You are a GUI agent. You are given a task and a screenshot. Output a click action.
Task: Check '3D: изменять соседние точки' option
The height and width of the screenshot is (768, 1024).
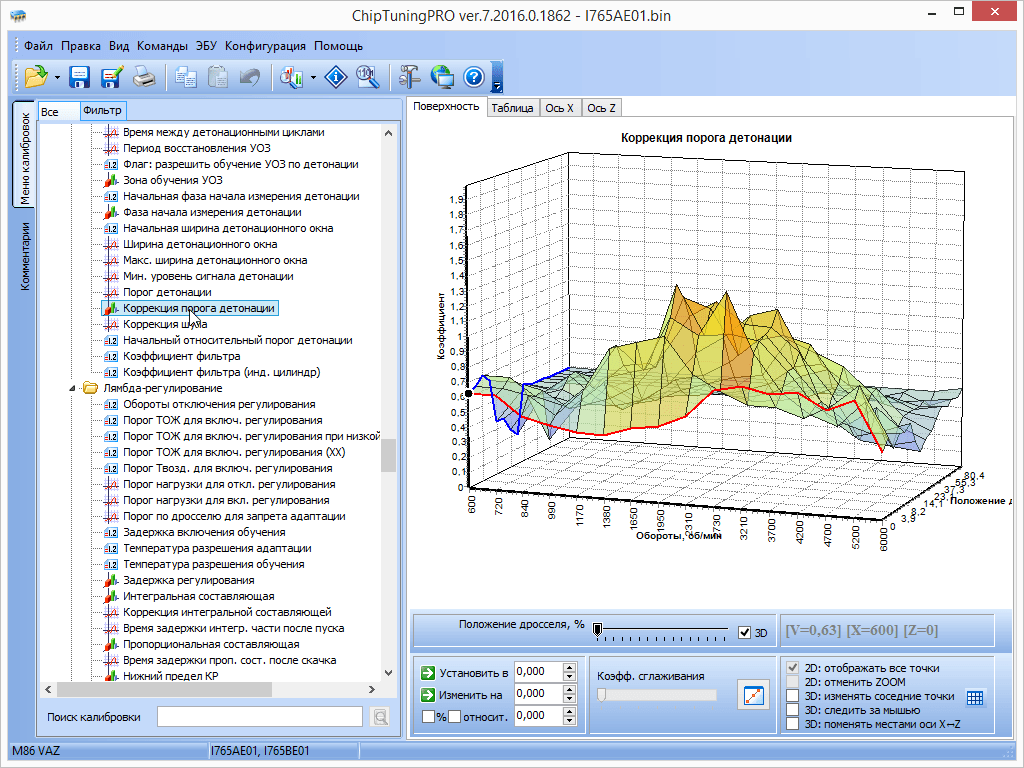tap(793, 696)
